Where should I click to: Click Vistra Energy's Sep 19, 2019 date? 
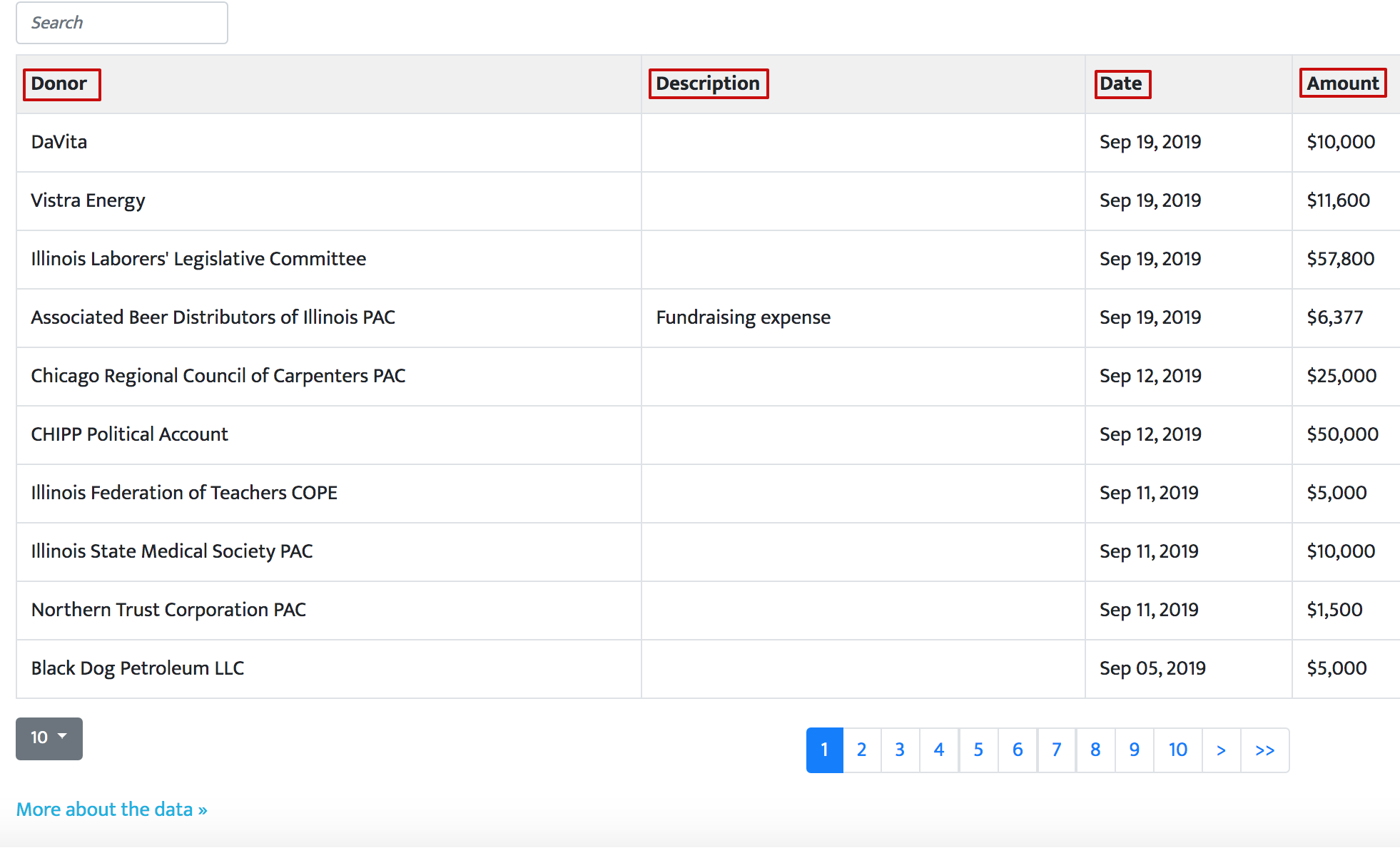point(1189,201)
